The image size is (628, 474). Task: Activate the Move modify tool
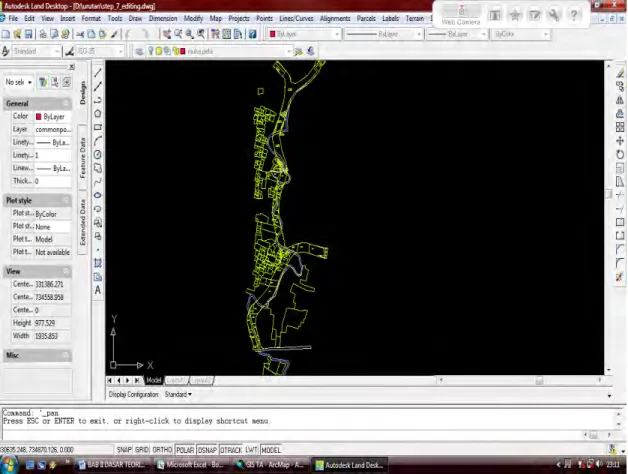click(x=620, y=141)
